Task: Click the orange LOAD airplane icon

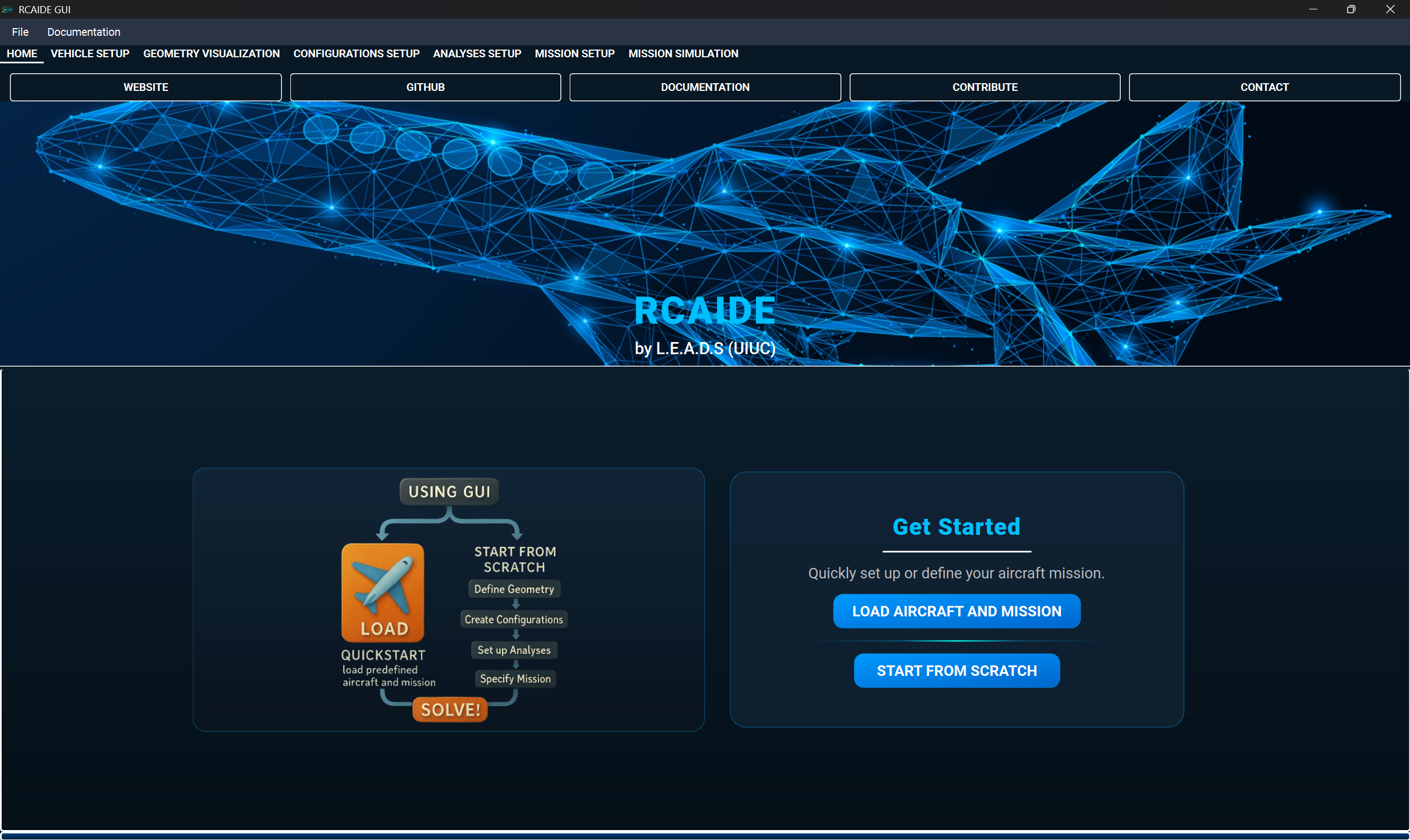Action: [x=382, y=592]
